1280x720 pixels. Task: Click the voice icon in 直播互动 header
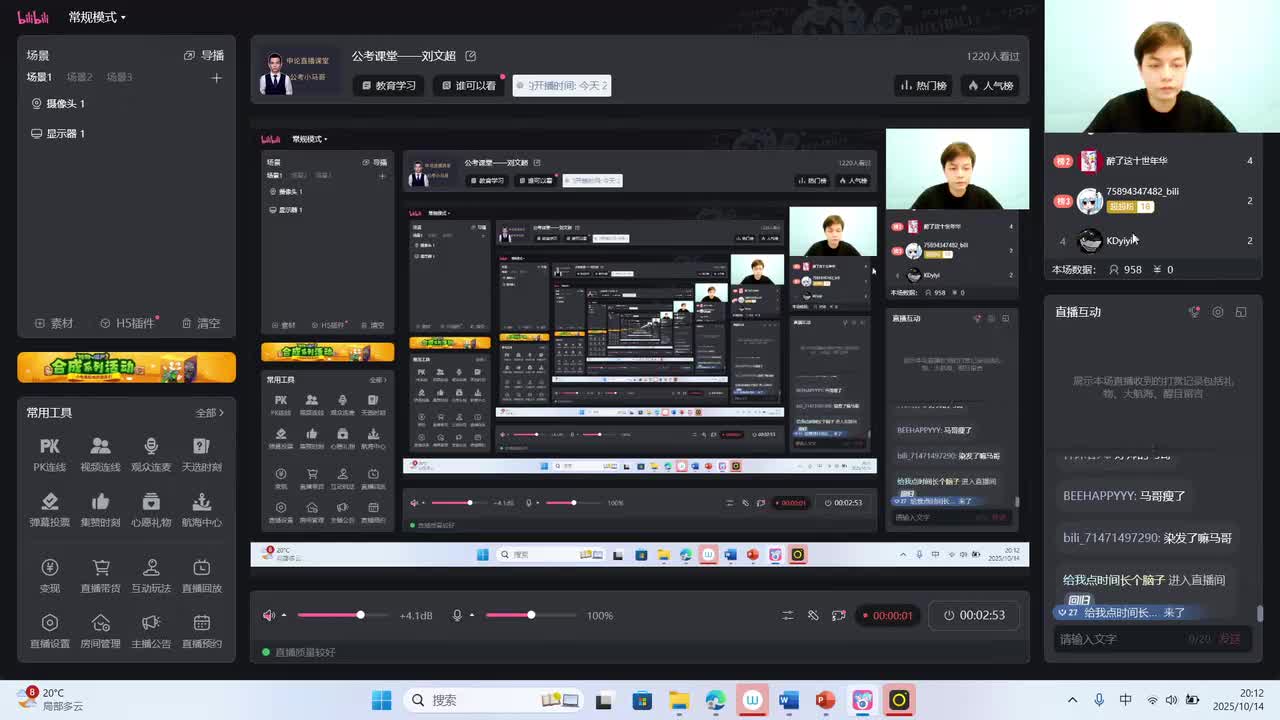(x=1194, y=312)
